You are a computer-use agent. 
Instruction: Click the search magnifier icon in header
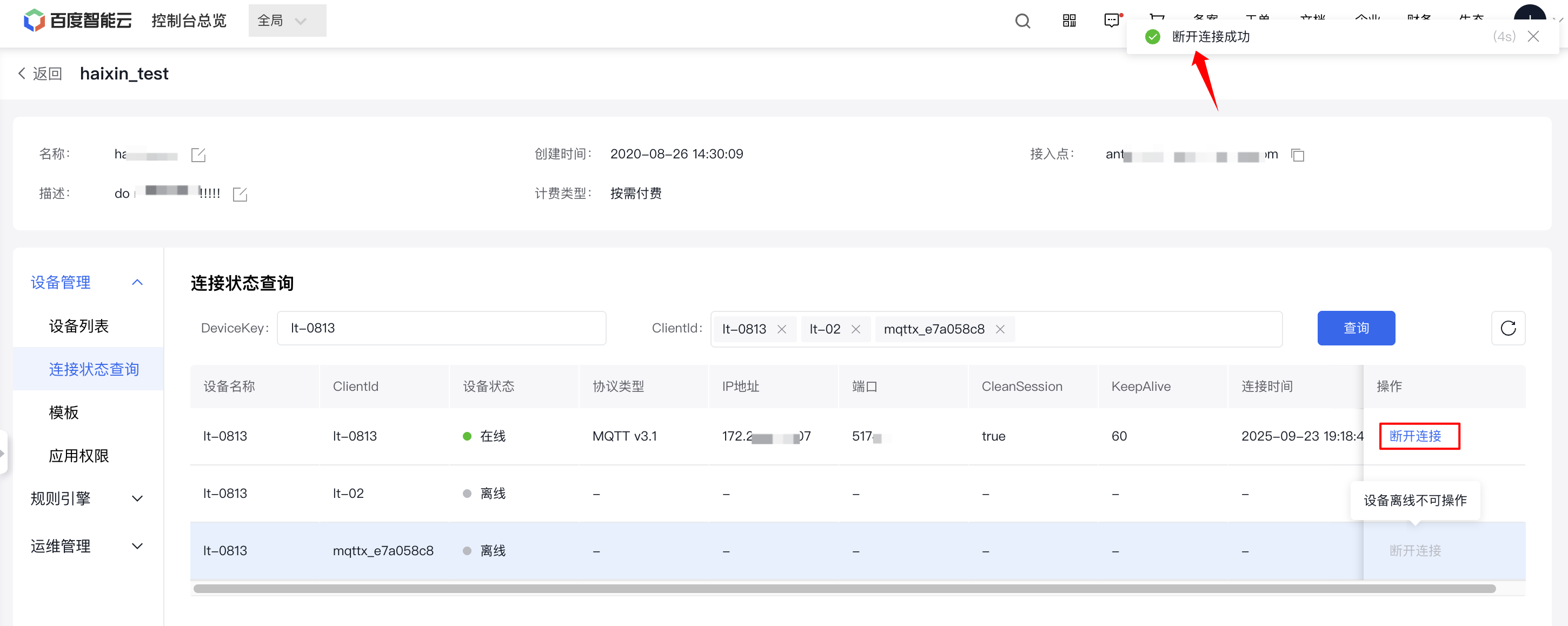[x=1022, y=21]
